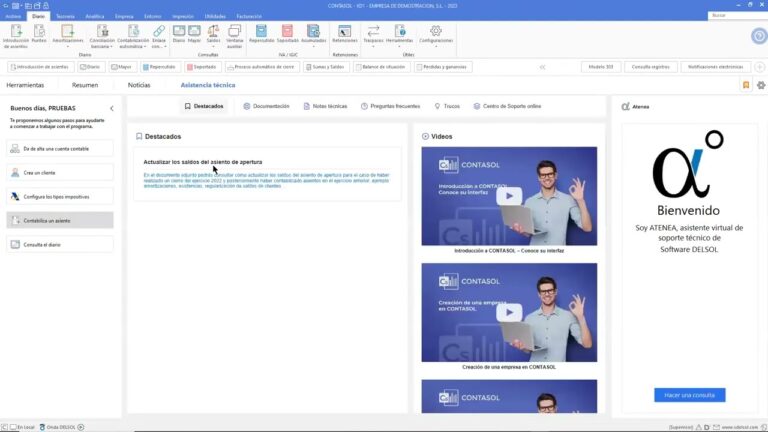Open dashboard settings gear icon

pos(761,85)
